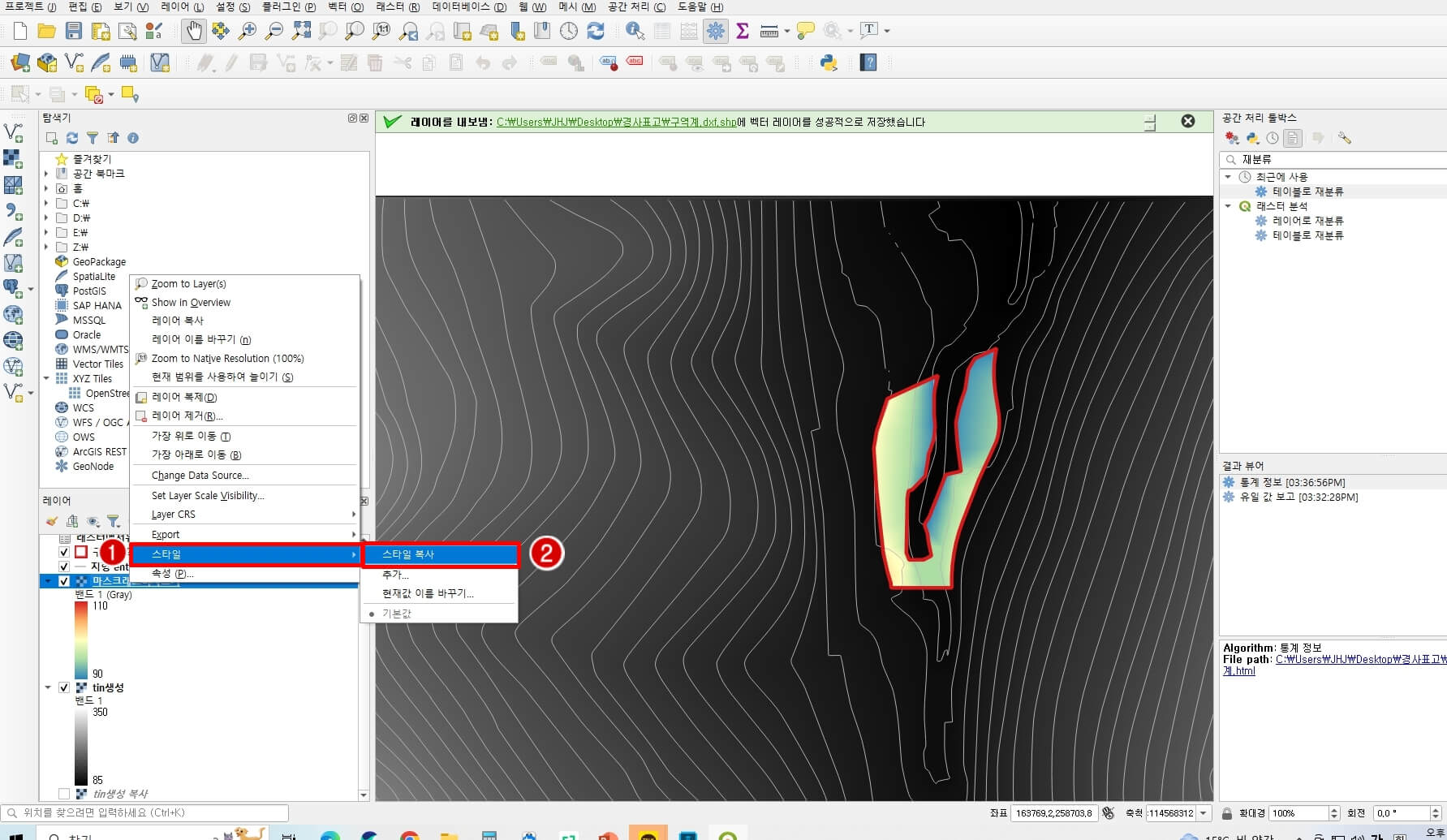Select the Identify Features tool
The height and width of the screenshot is (840, 1447).
(635, 31)
